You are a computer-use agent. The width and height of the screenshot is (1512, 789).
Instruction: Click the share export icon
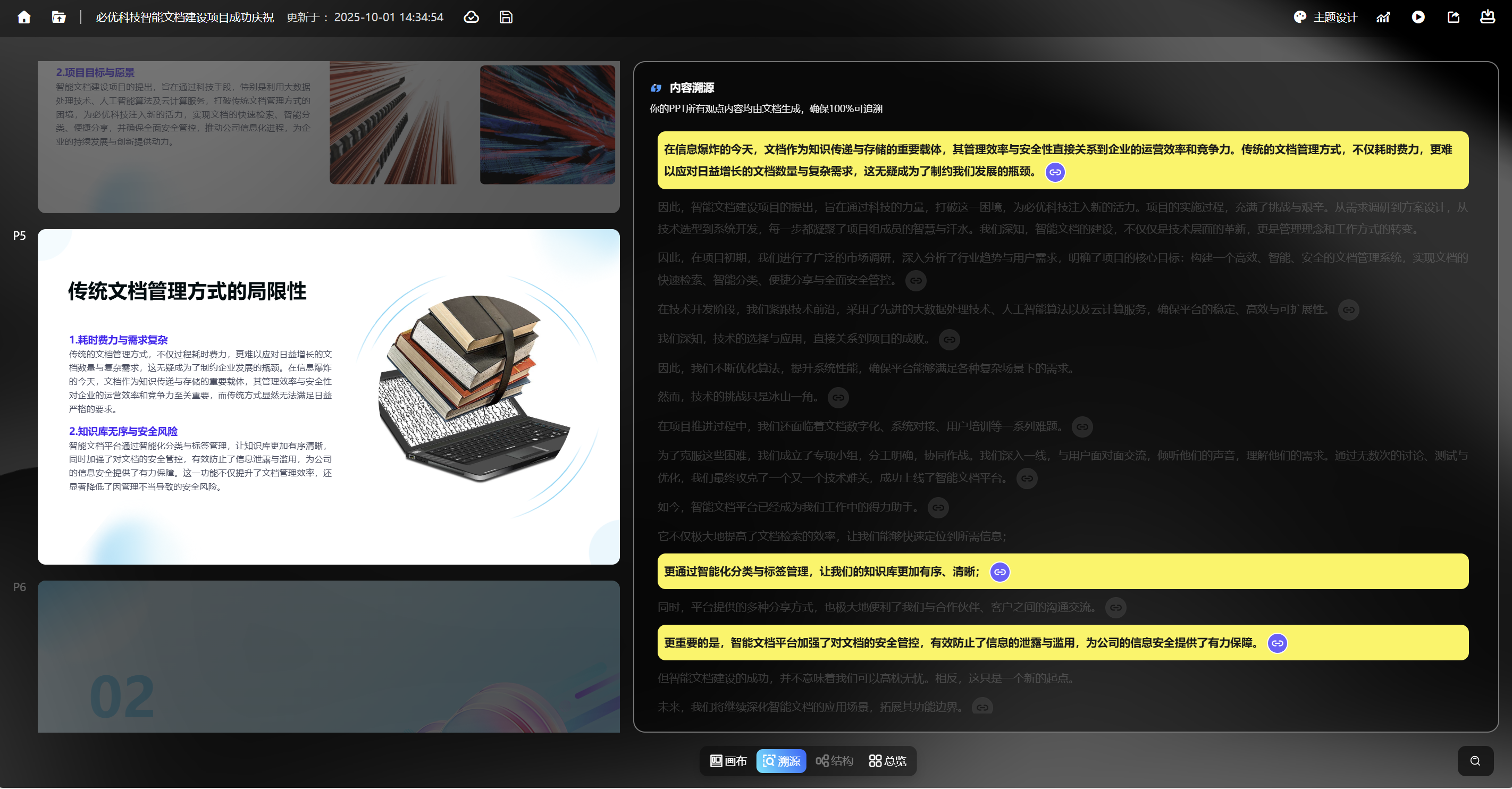(x=1454, y=17)
